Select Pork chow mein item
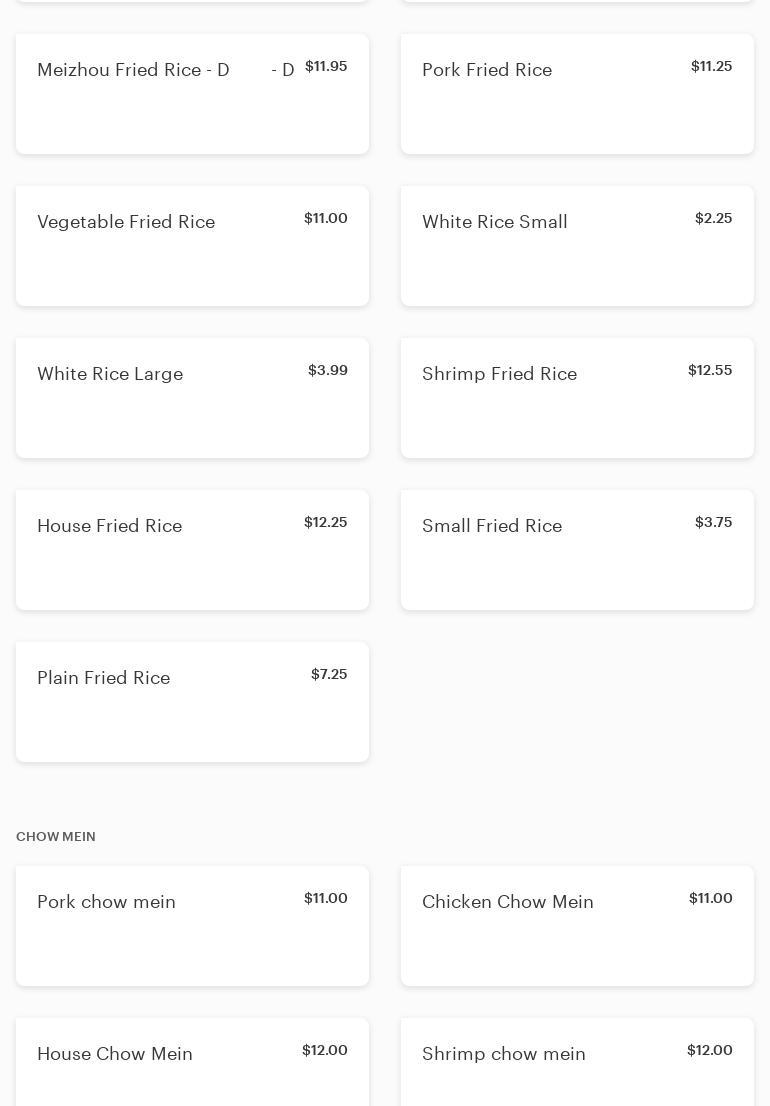The image size is (770, 1106). [x=192, y=926]
